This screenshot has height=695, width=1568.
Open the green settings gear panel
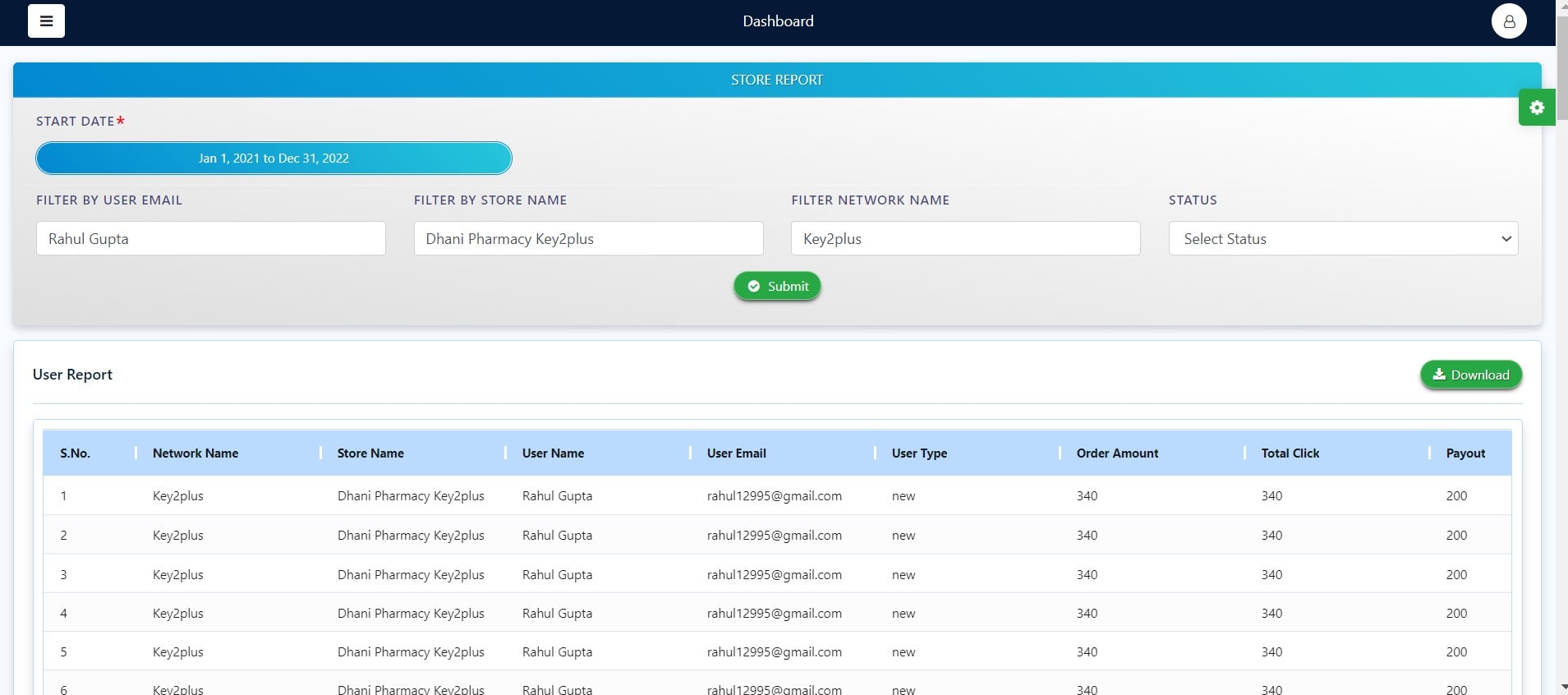tap(1537, 108)
